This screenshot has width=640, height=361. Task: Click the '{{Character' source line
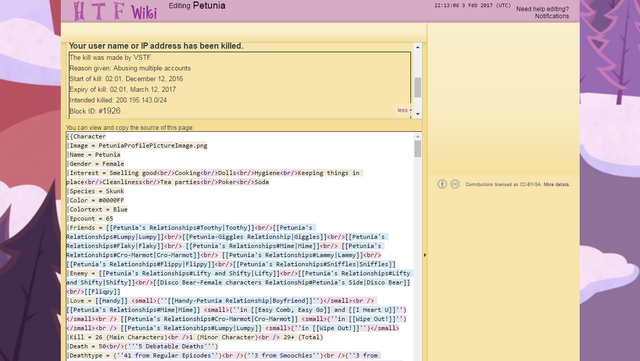click(x=86, y=136)
